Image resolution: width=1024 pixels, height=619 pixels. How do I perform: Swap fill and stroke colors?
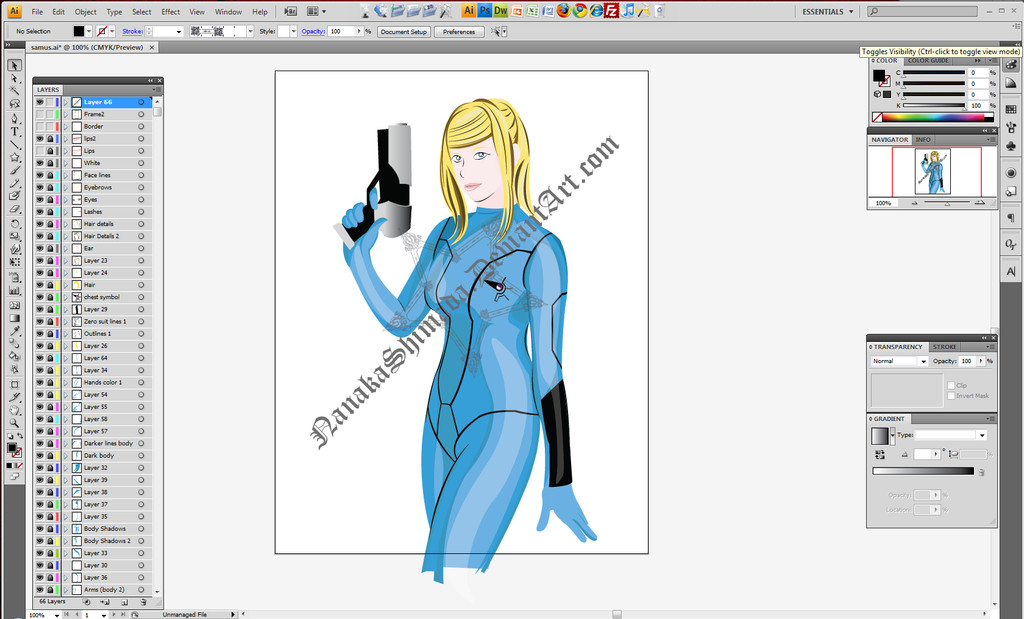[20, 437]
